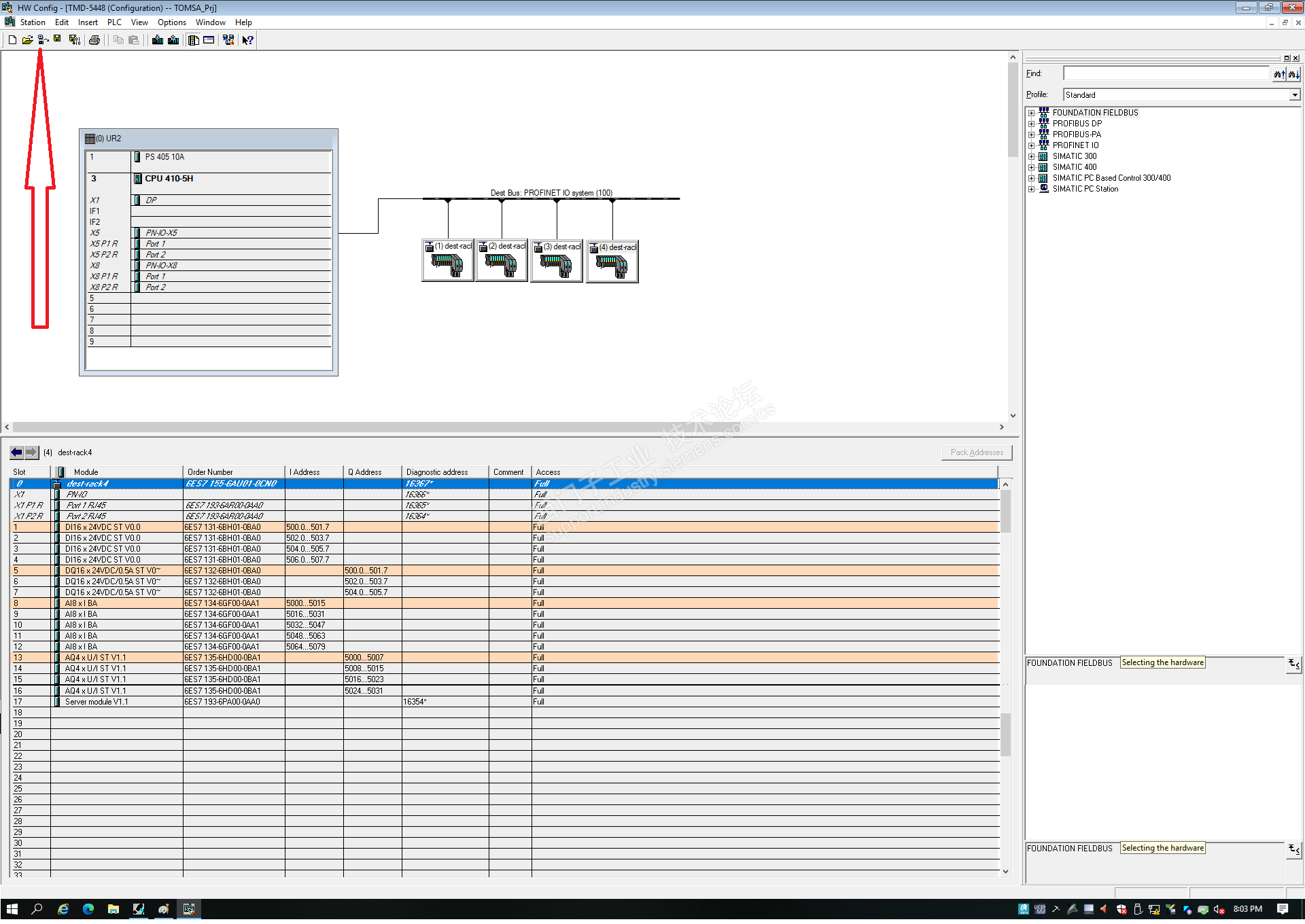Open the Profile dropdown list
This screenshot has width=1305, height=924.
point(1294,95)
